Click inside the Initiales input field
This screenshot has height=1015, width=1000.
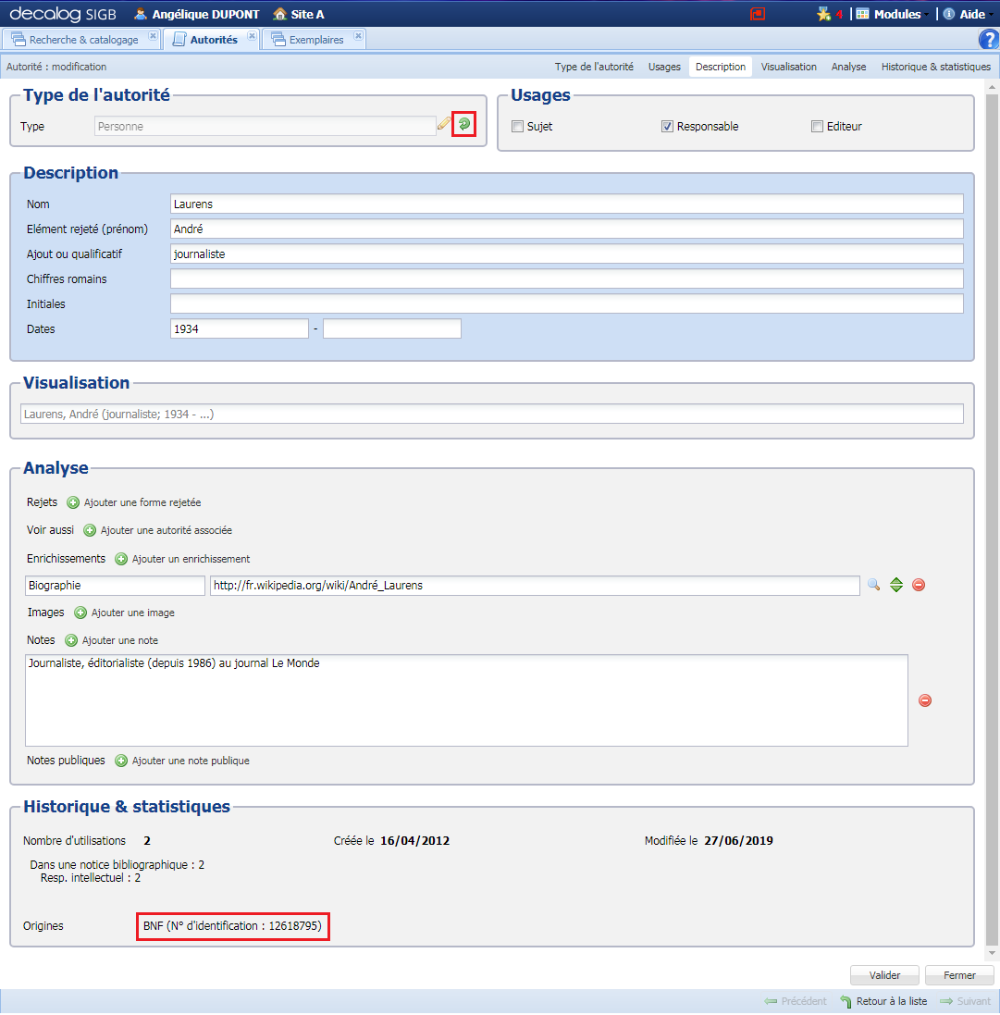point(500,303)
